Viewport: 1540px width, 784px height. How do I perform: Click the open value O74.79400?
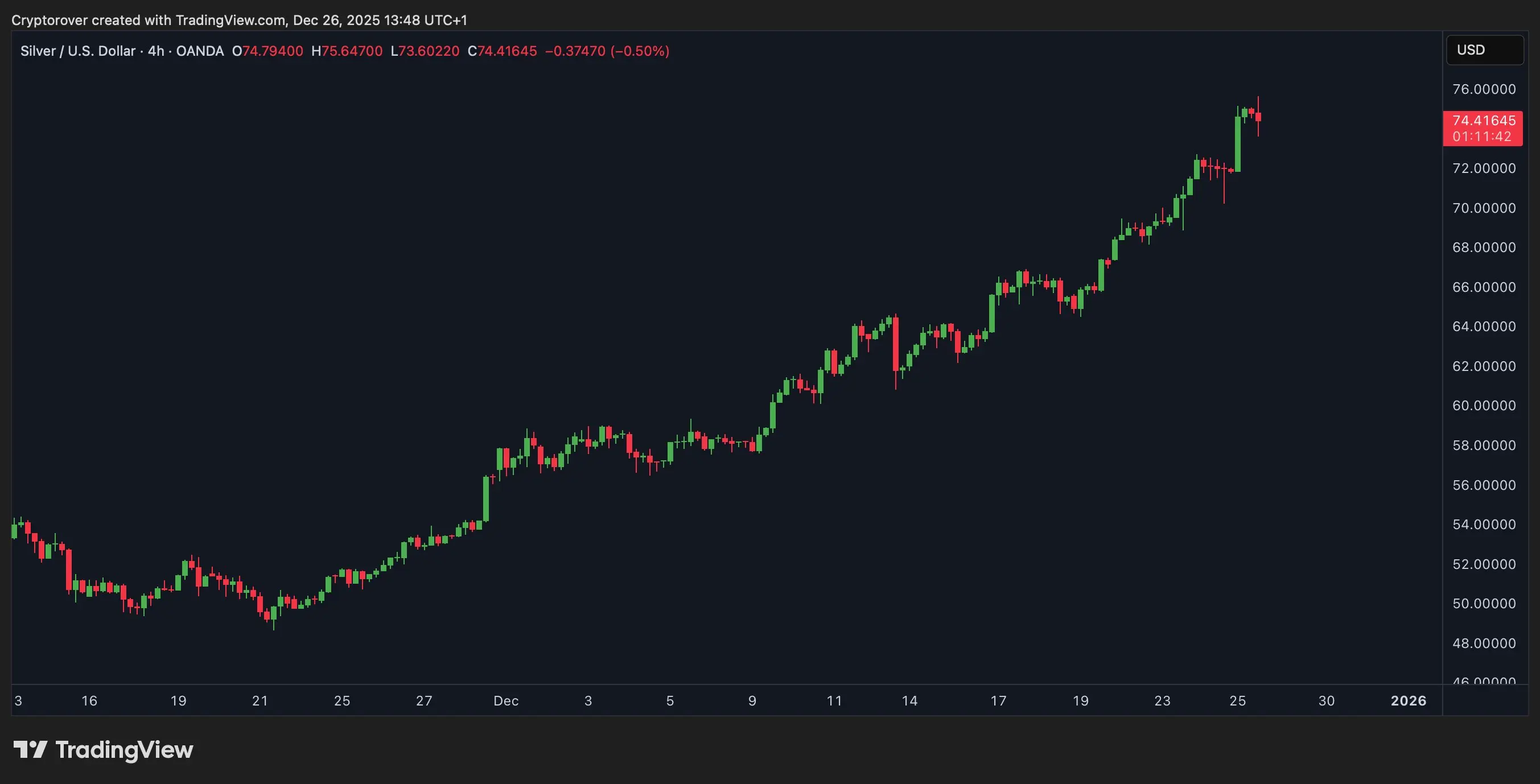pyautogui.click(x=267, y=51)
